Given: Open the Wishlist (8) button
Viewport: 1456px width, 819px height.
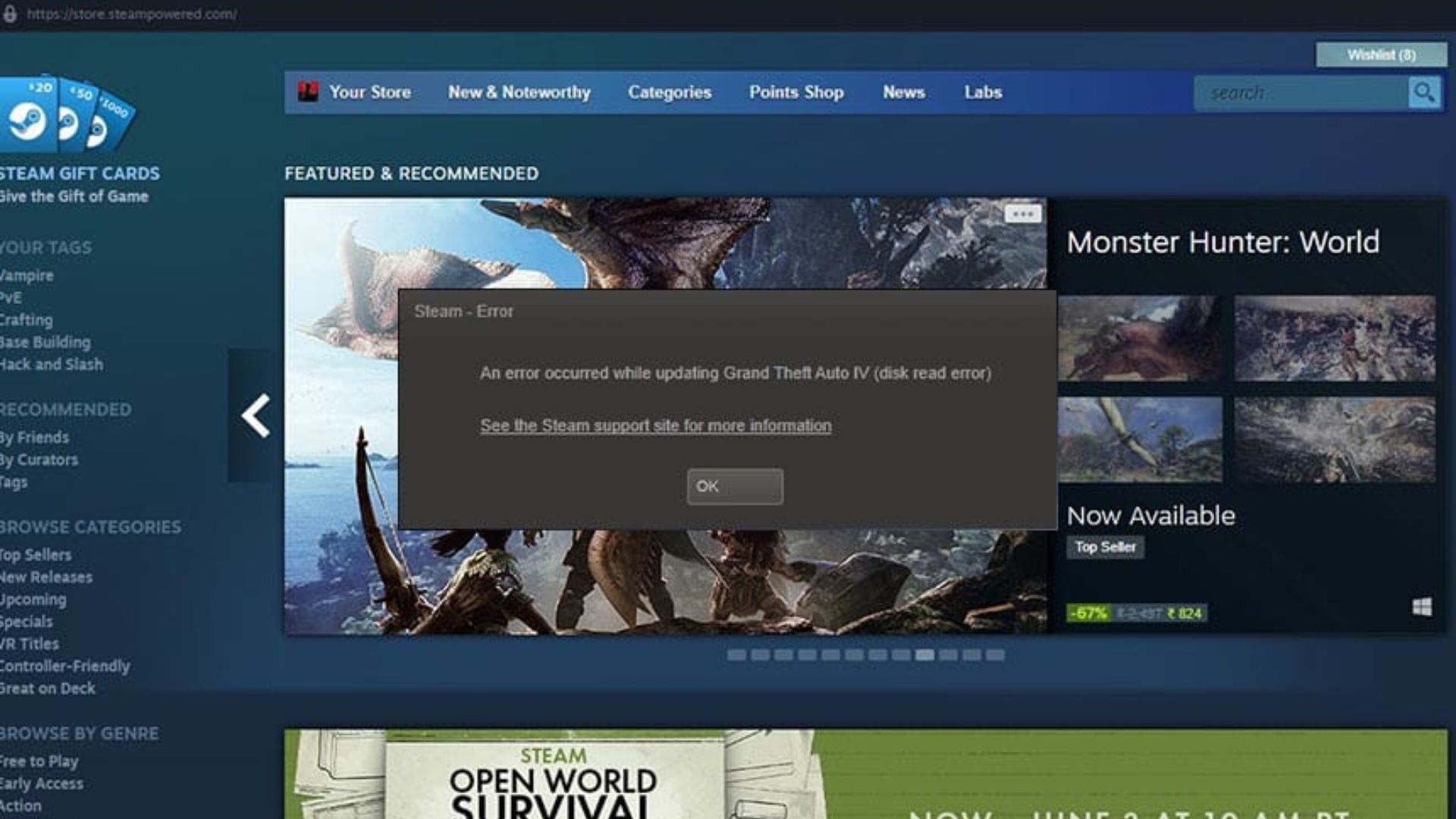Looking at the screenshot, I should (x=1381, y=55).
